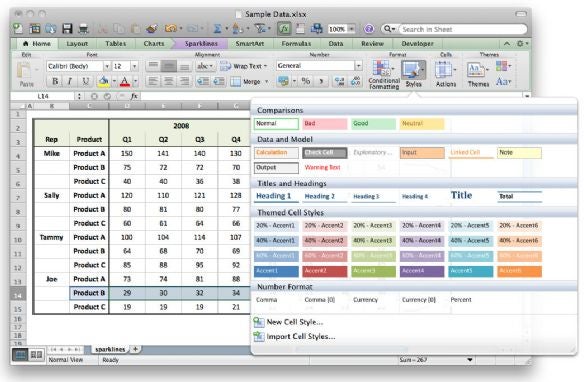Open Conditional Formatting icon
The image size is (586, 382).
click(x=383, y=75)
